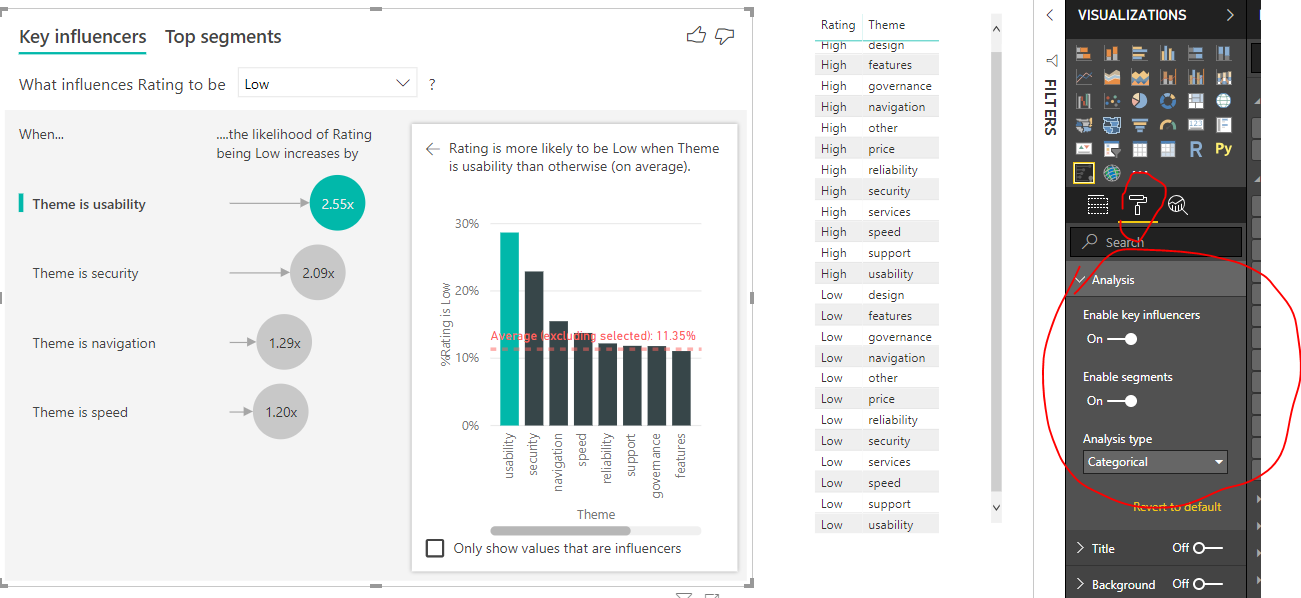The height and width of the screenshot is (598, 1301).
Task: Select the R script visual
Action: (x=1196, y=149)
